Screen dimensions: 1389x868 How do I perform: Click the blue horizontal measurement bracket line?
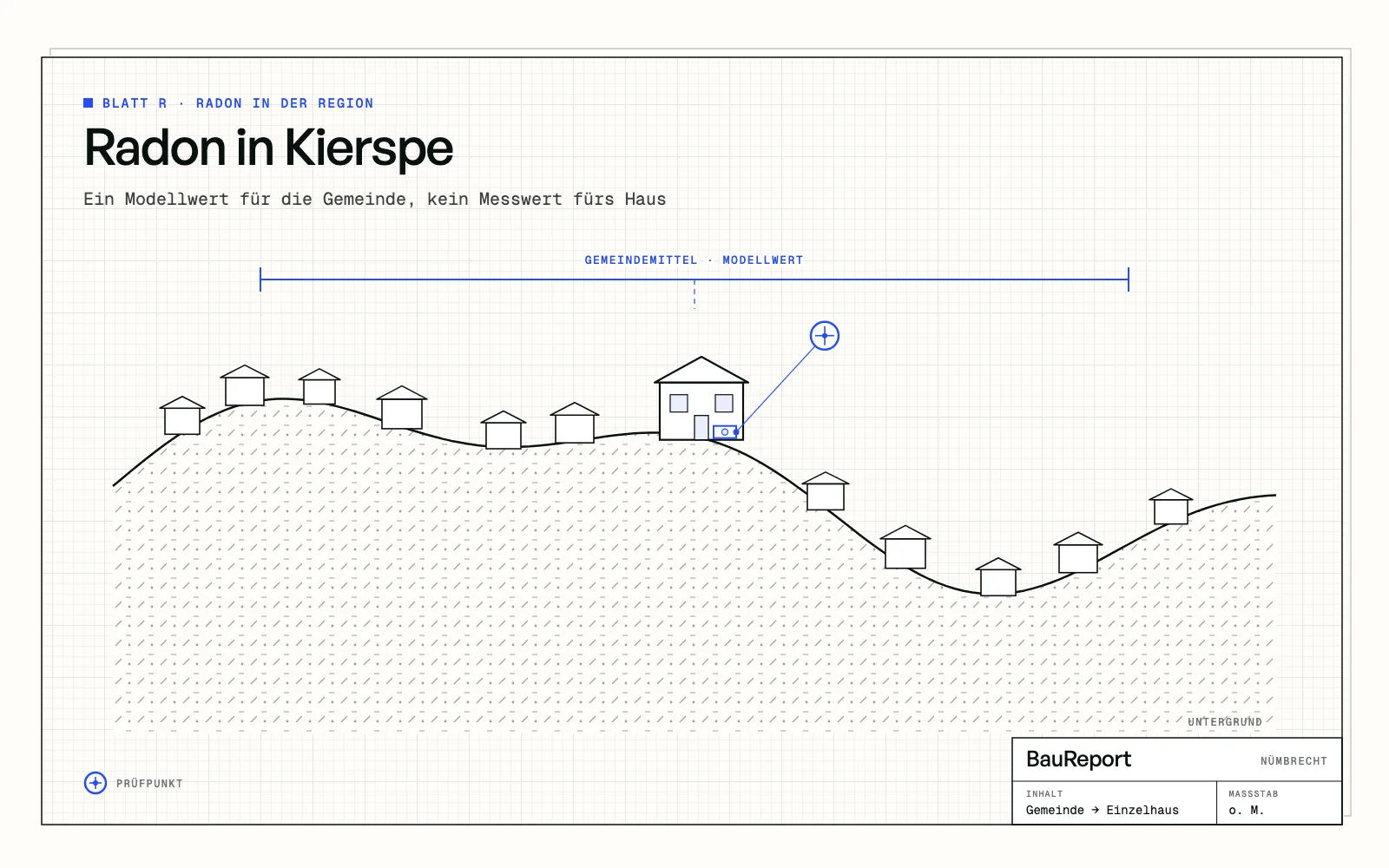(x=694, y=279)
